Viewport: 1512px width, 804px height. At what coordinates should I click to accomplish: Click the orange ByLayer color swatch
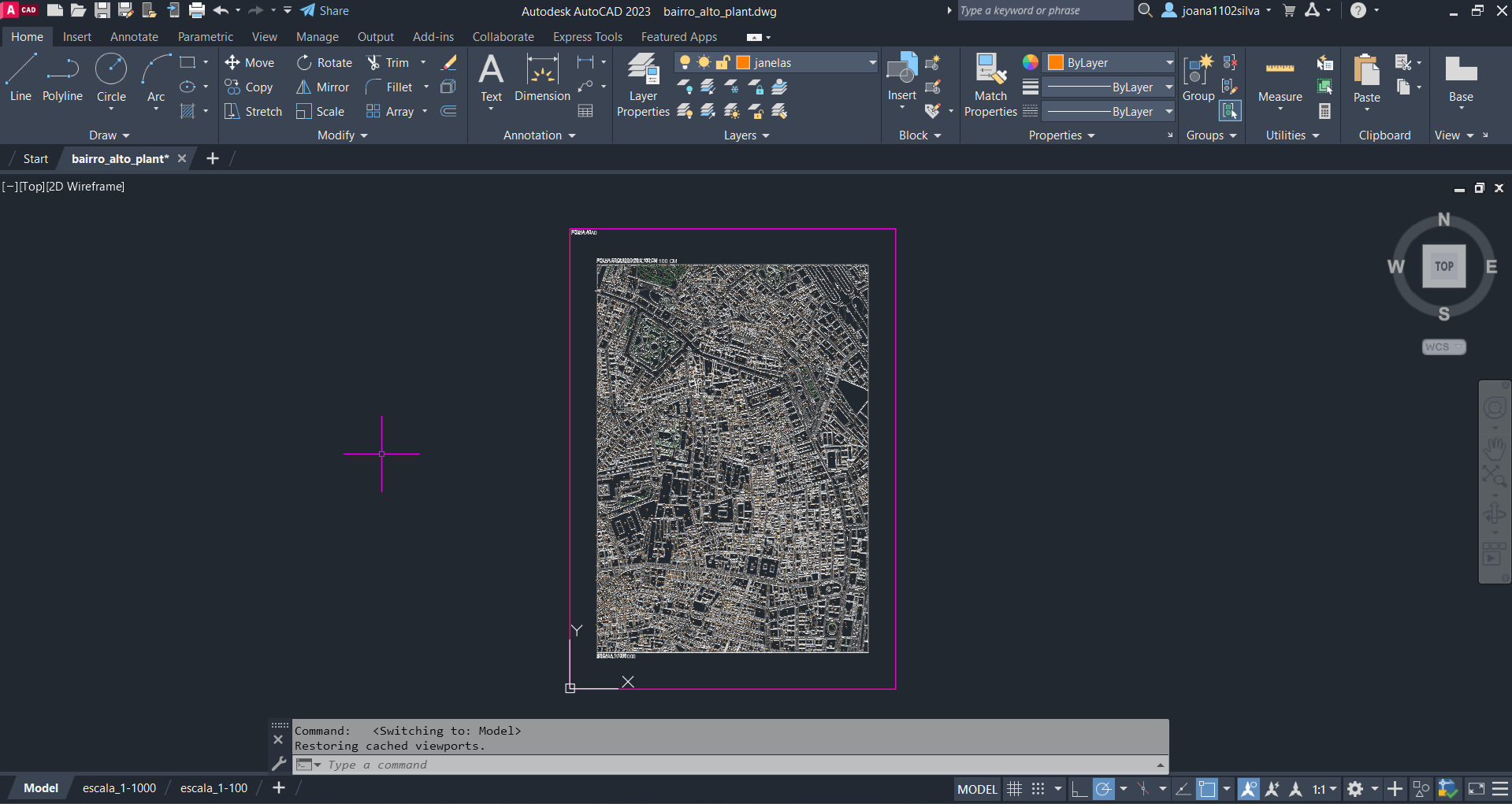pos(1056,63)
